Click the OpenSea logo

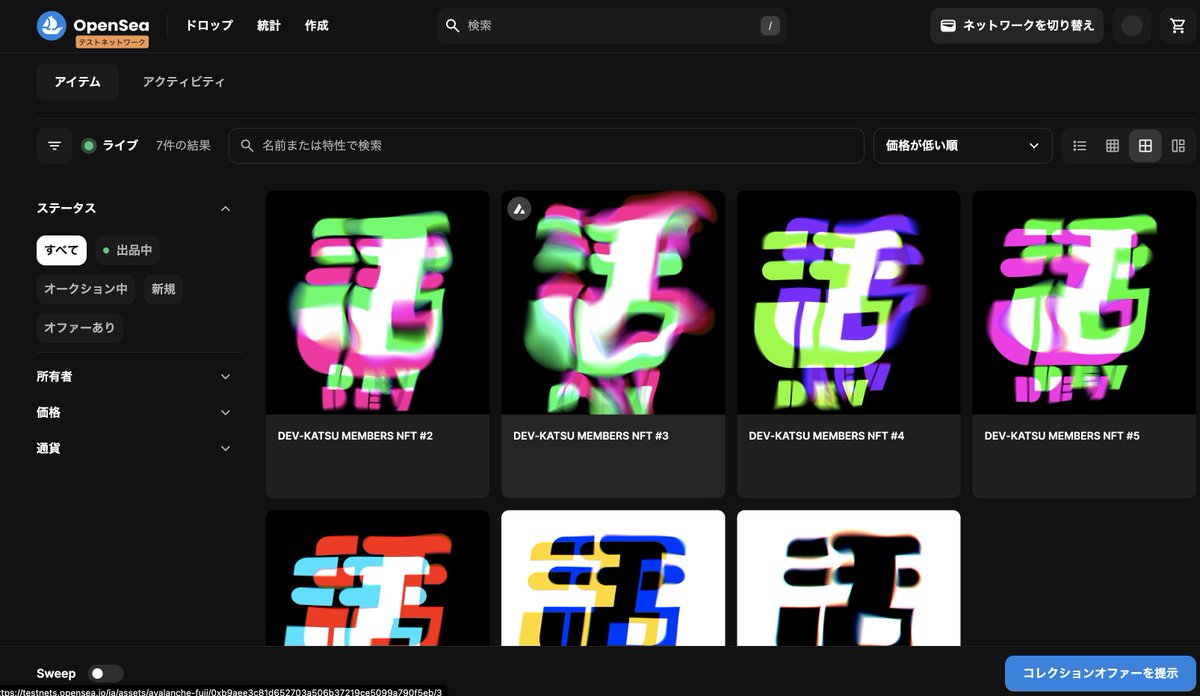[x=92, y=25]
